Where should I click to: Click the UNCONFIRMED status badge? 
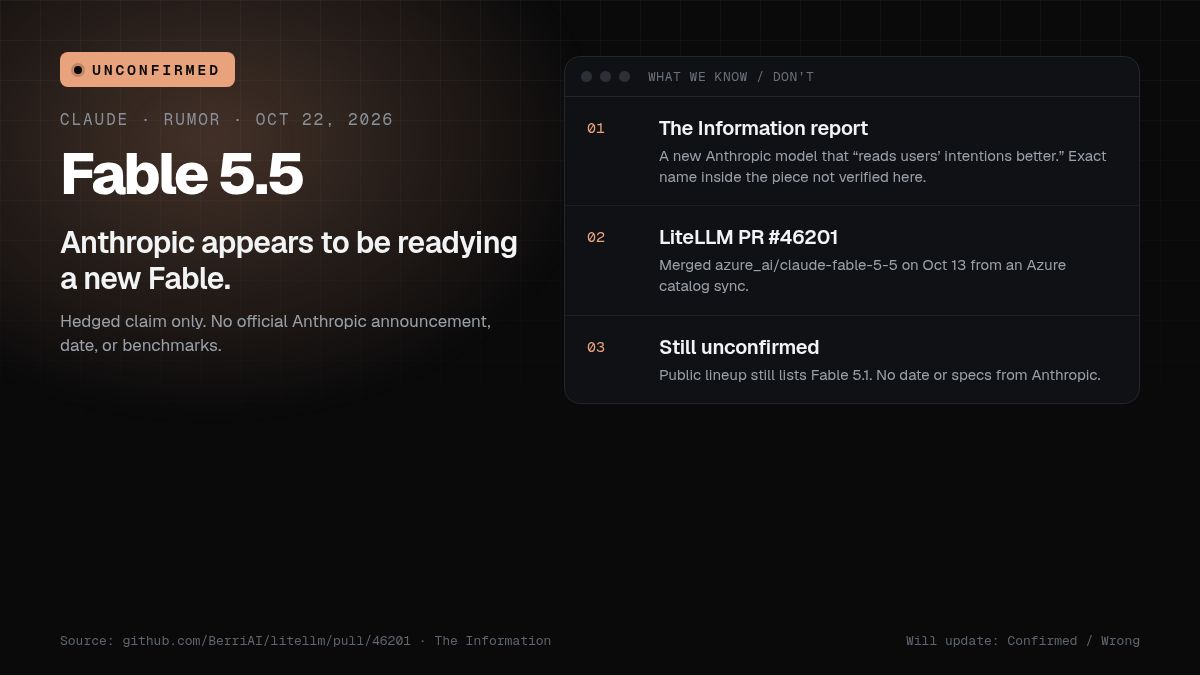(x=147, y=70)
